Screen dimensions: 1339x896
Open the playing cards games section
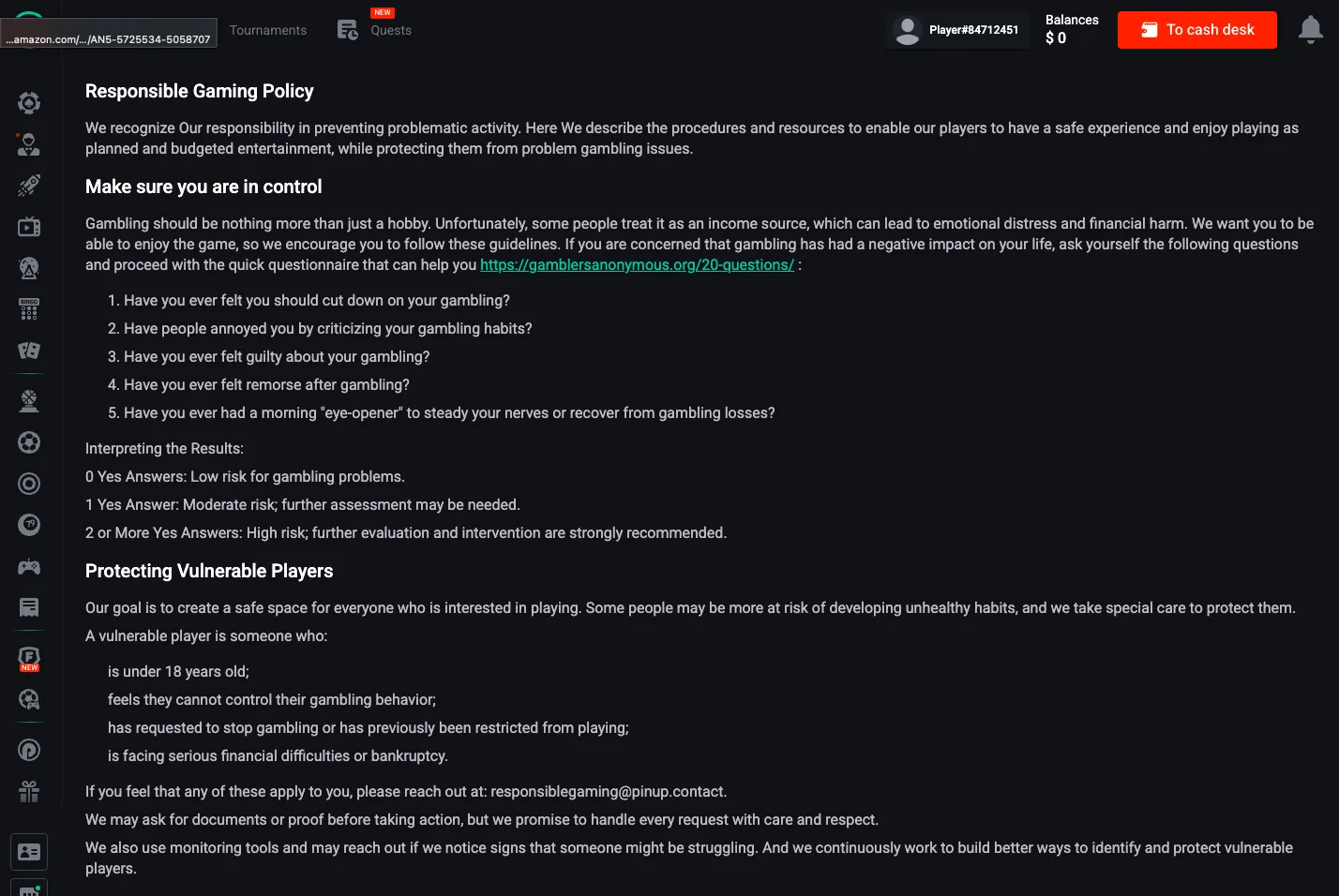click(28, 351)
